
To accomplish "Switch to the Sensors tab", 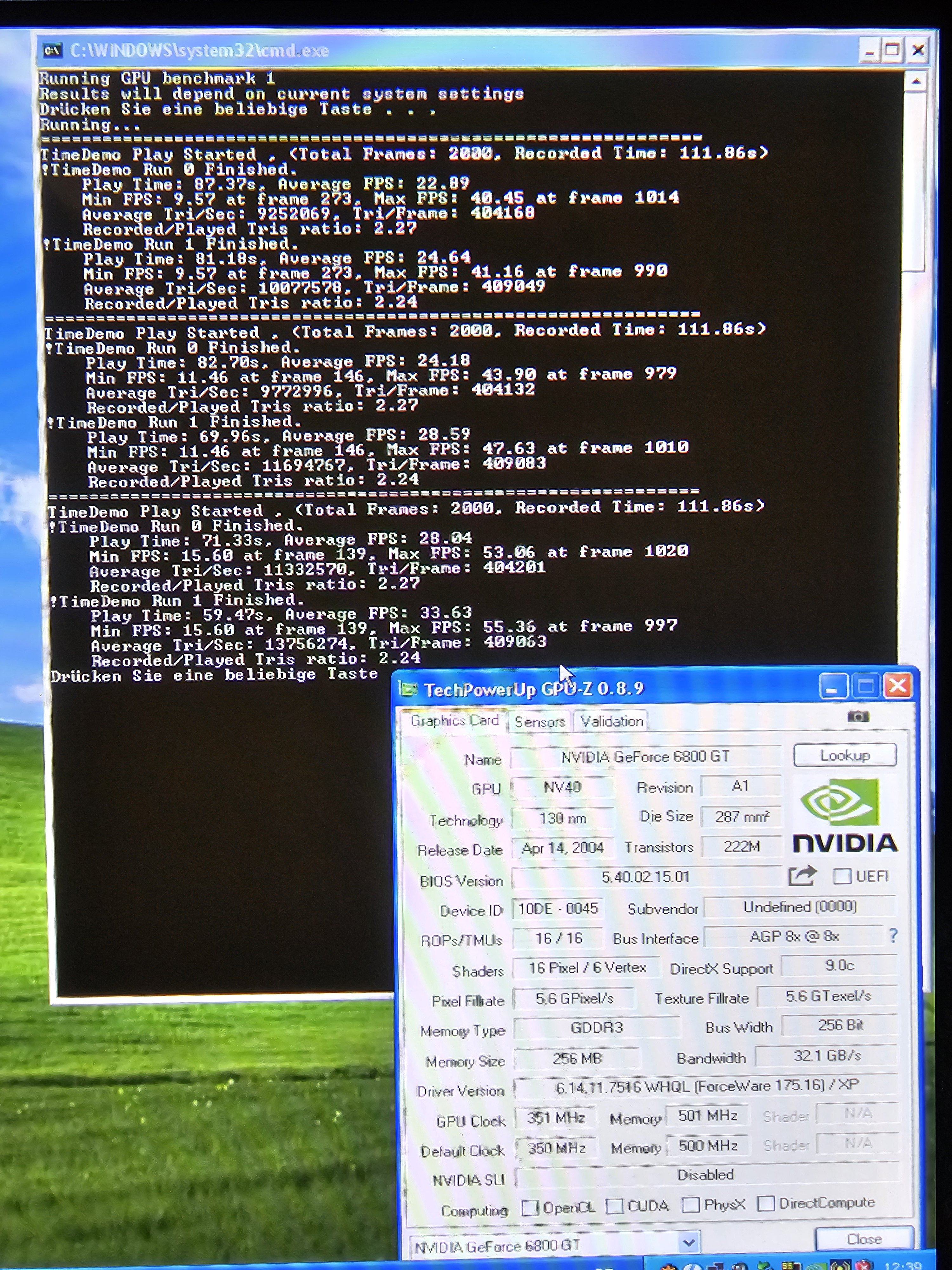I will 539,722.
